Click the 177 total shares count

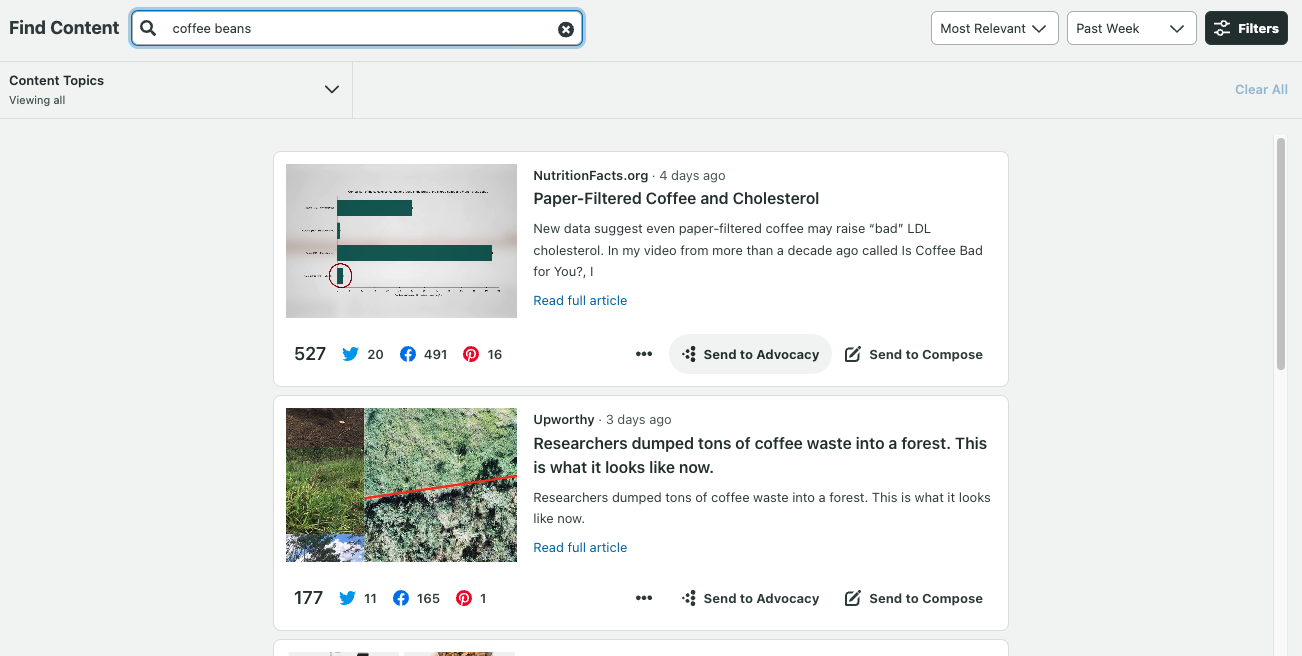coord(308,598)
